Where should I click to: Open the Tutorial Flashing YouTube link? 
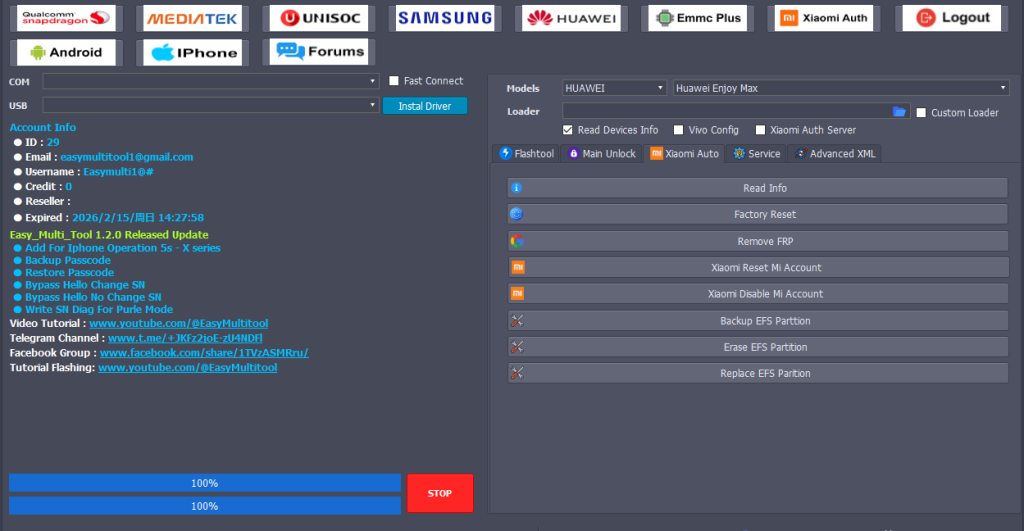pyautogui.click(x=187, y=368)
